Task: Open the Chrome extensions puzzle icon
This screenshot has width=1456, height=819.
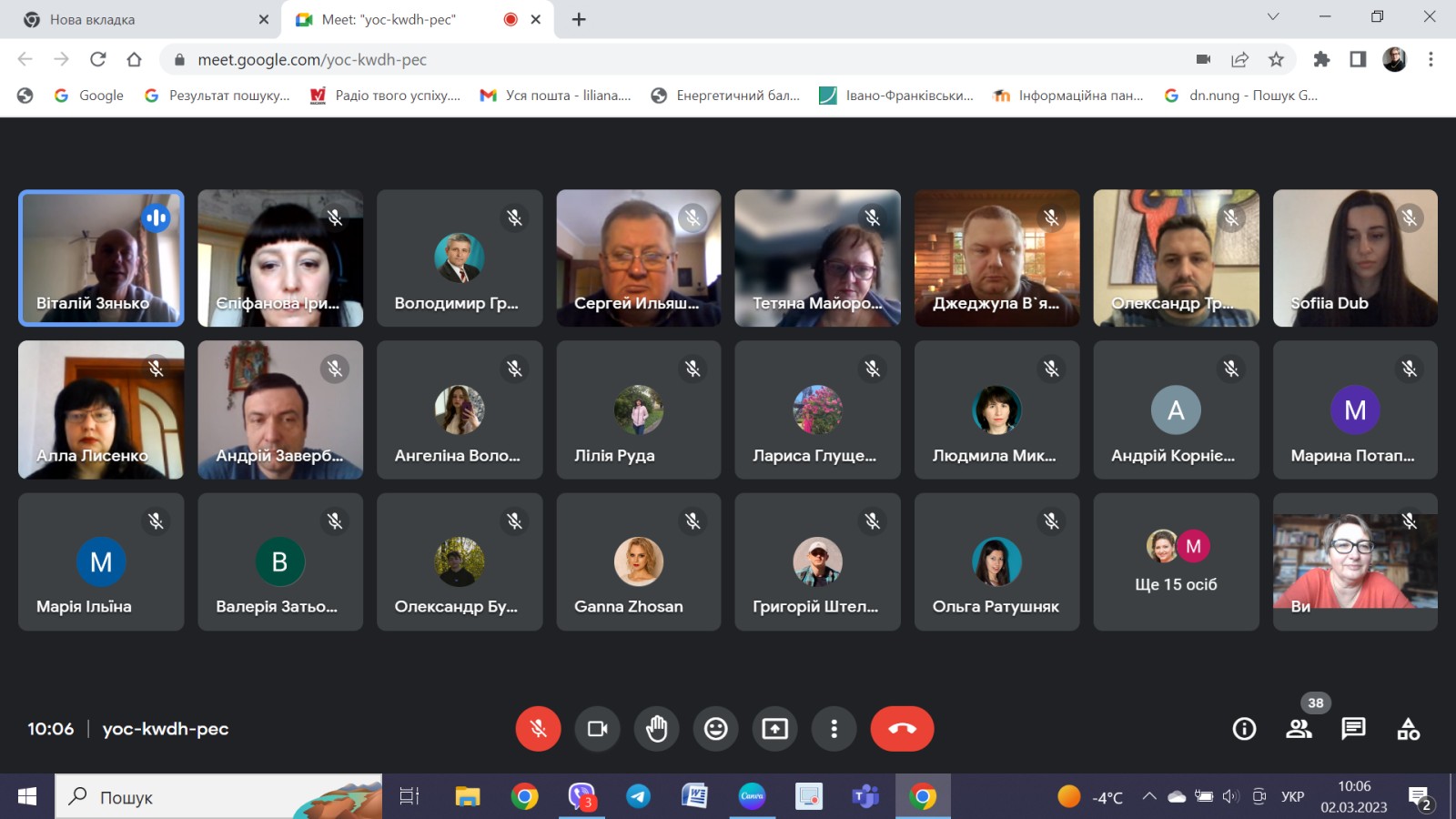Action: [1321, 60]
